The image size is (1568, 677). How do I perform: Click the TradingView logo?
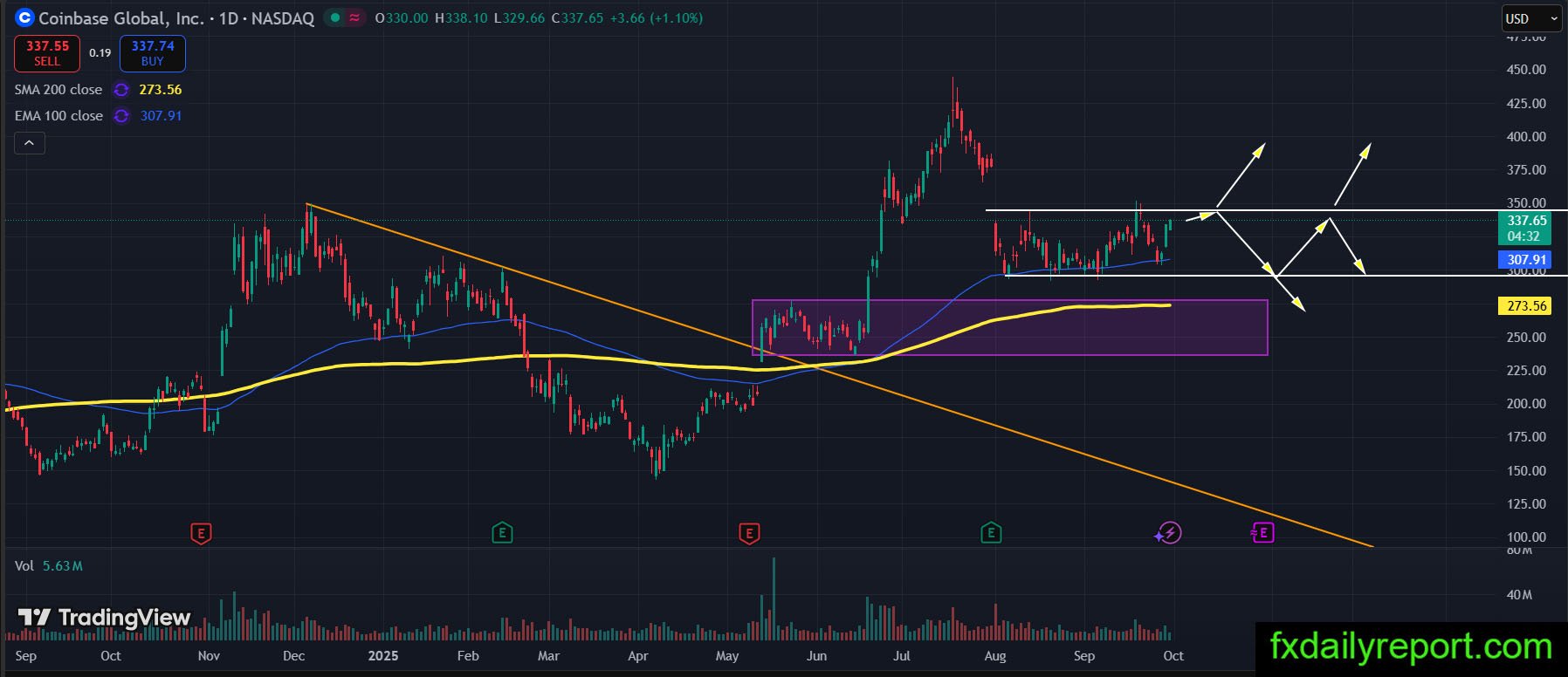(x=104, y=618)
